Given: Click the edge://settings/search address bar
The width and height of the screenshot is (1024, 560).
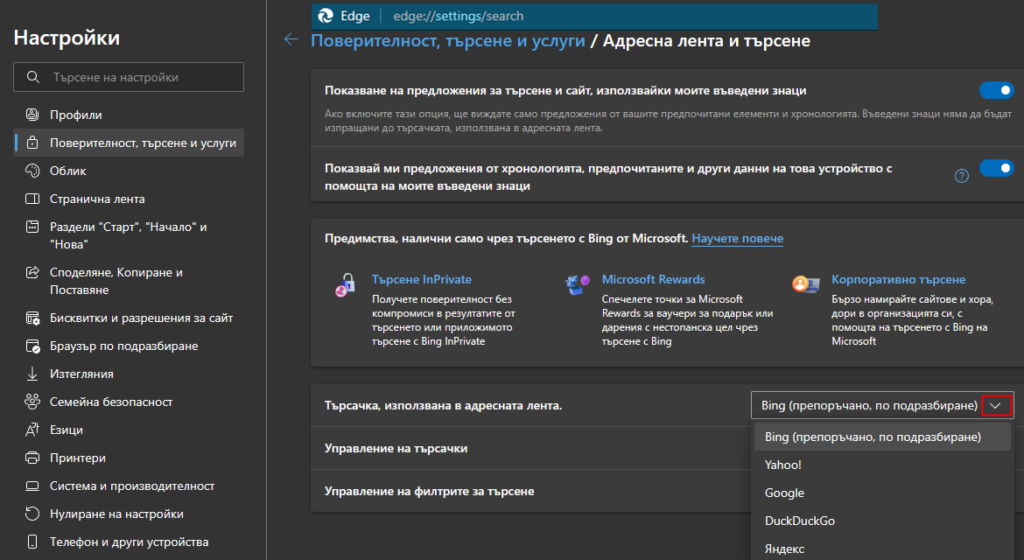Looking at the screenshot, I should point(594,16).
